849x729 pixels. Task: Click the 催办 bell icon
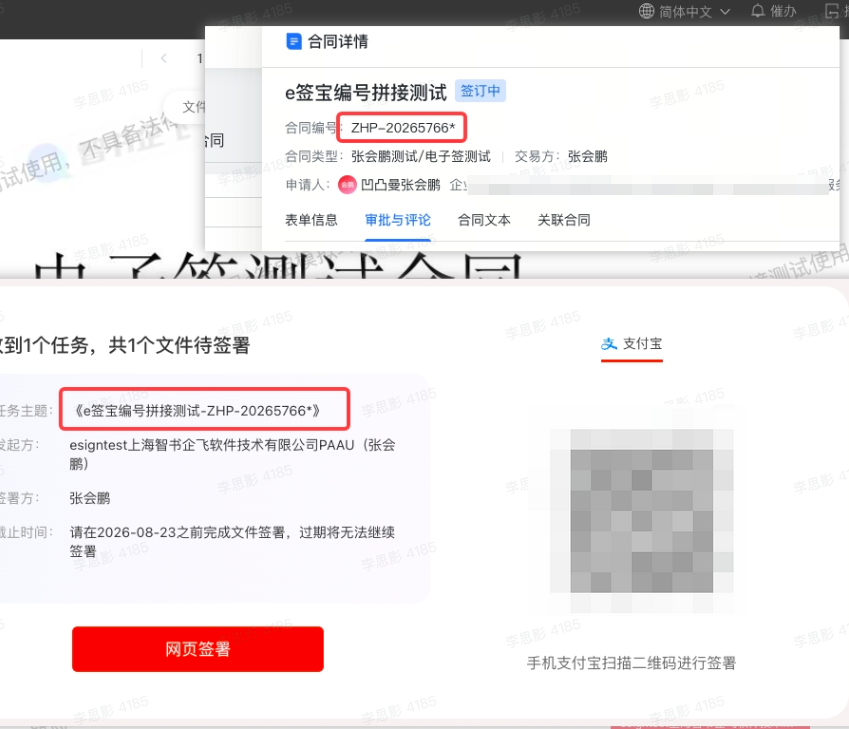point(758,11)
